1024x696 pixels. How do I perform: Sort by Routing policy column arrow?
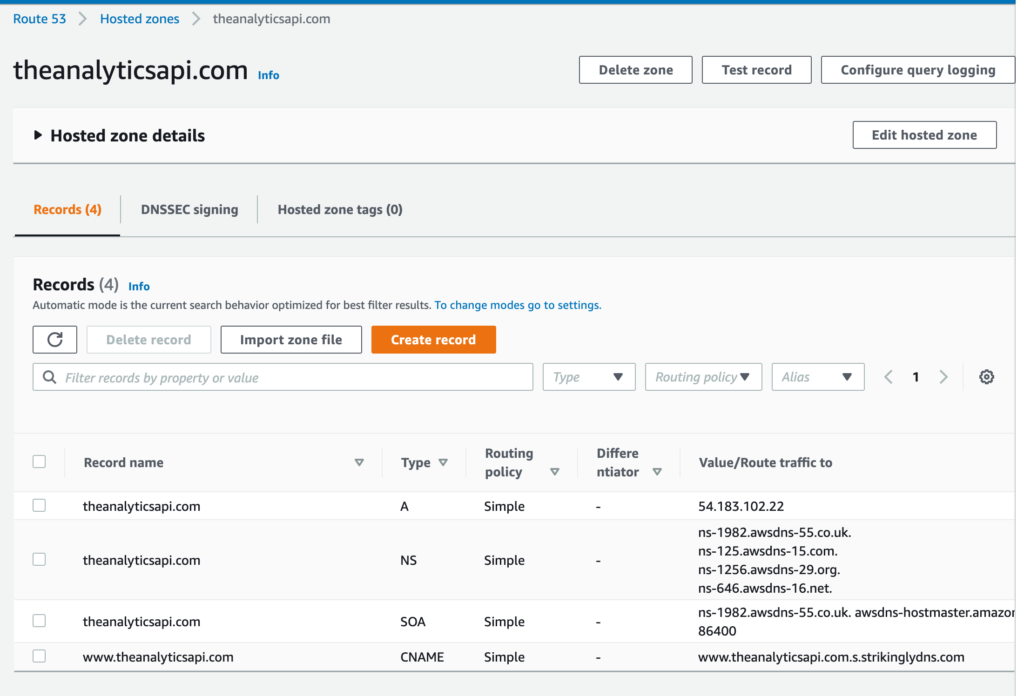(x=554, y=472)
